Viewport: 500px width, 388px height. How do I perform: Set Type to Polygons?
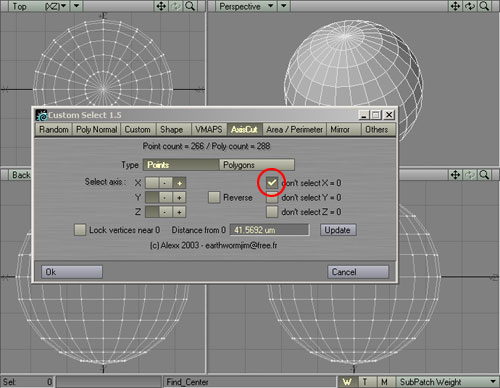pyautogui.click(x=257, y=165)
